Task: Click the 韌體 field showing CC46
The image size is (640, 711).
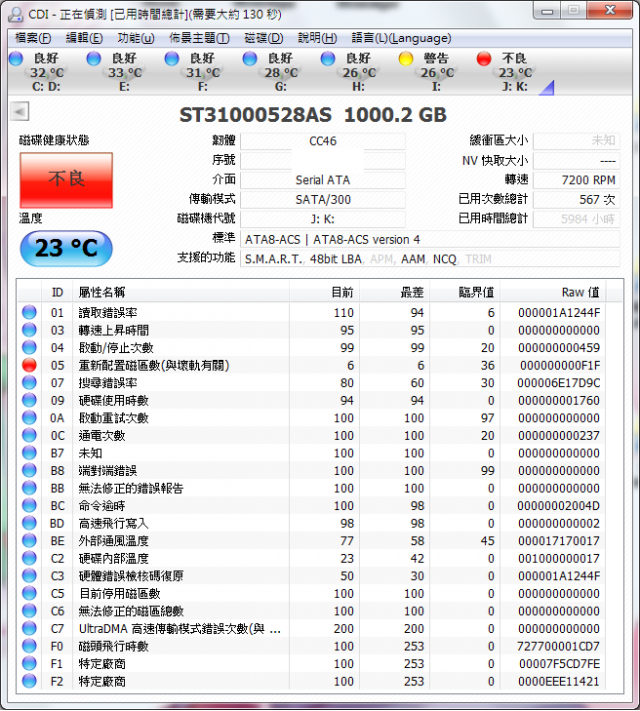Action: click(322, 141)
